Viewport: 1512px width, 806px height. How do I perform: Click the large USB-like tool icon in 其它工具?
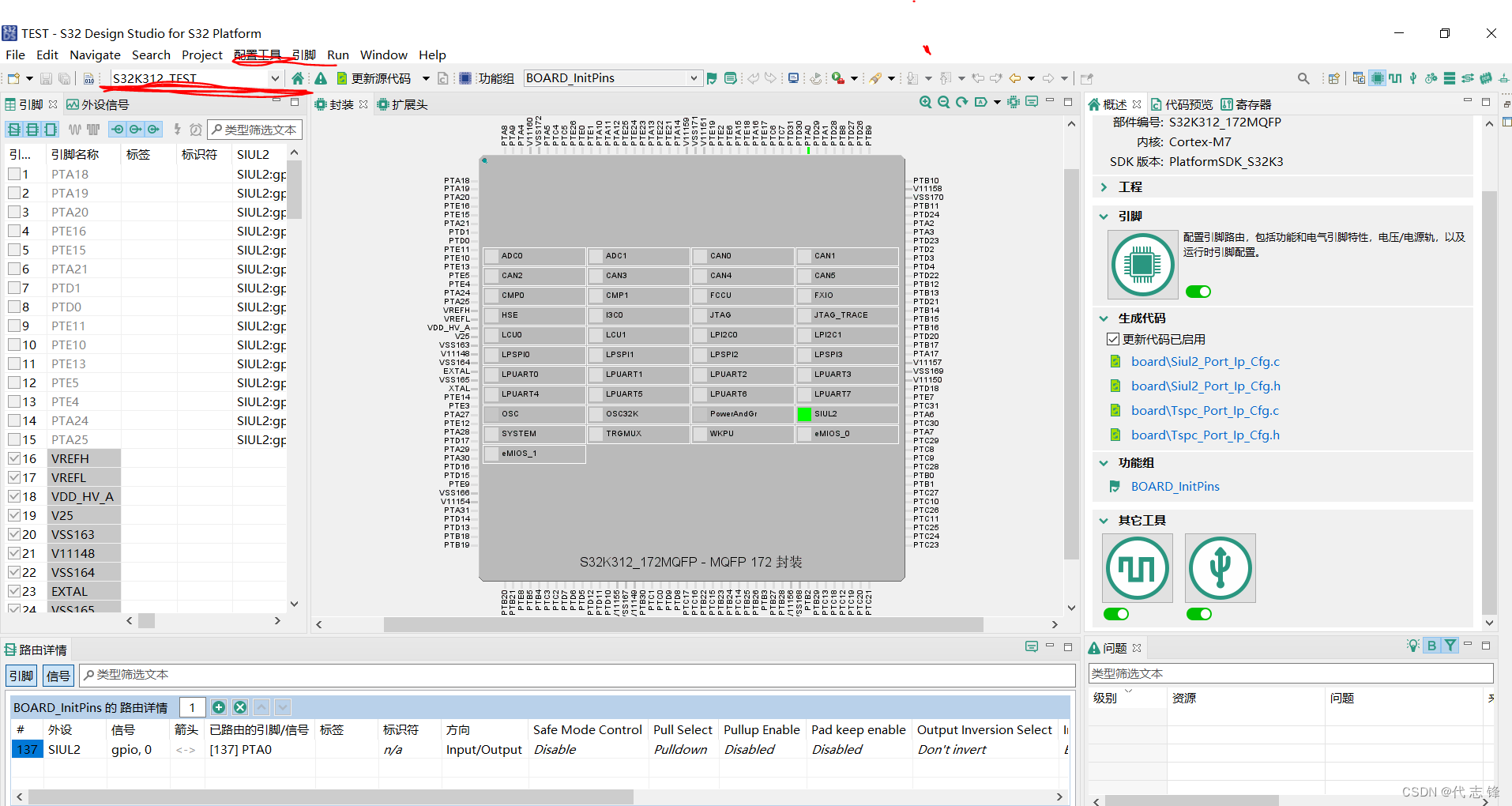click(1221, 568)
